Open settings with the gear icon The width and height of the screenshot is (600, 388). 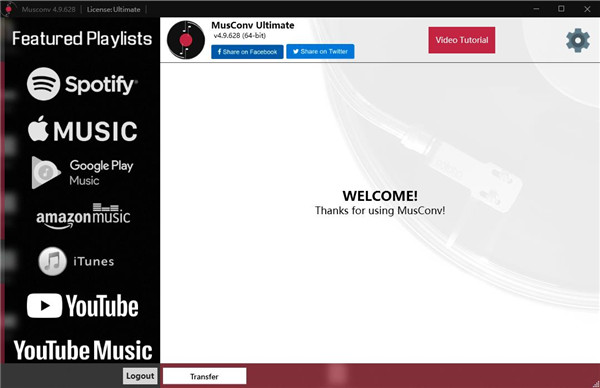578,40
